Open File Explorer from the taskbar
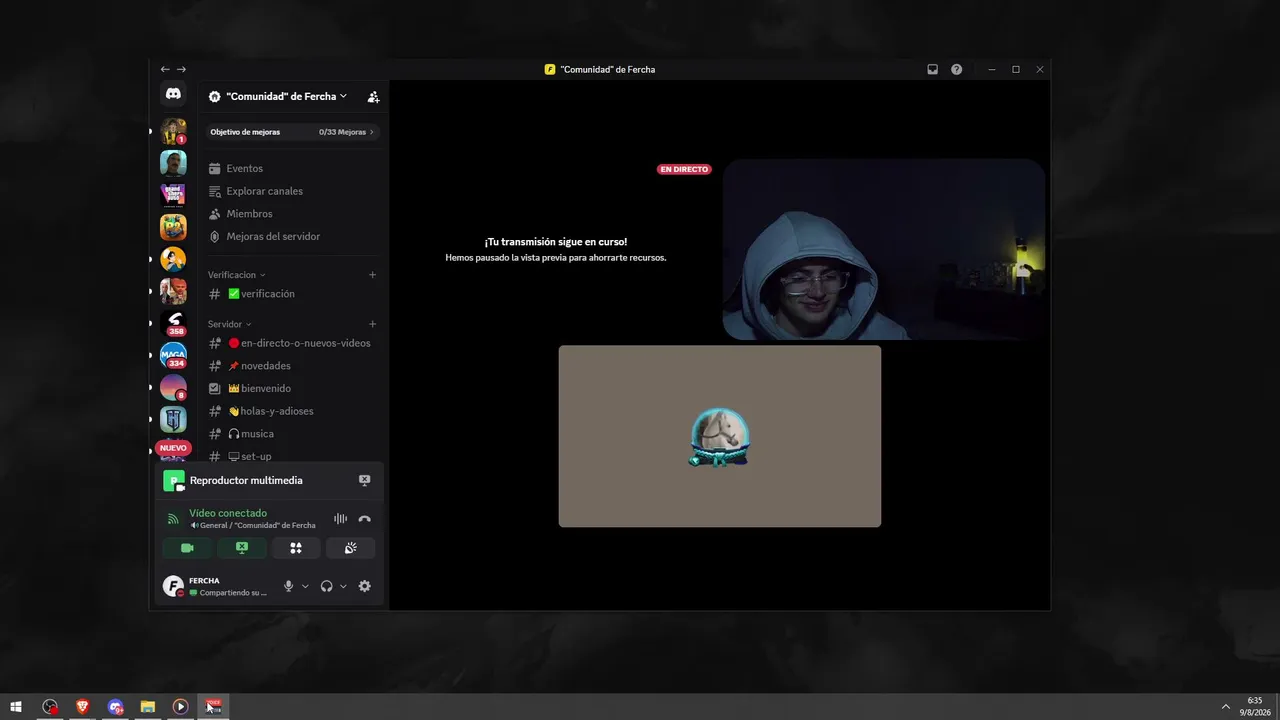Screen dimensions: 1280x720 148,707
